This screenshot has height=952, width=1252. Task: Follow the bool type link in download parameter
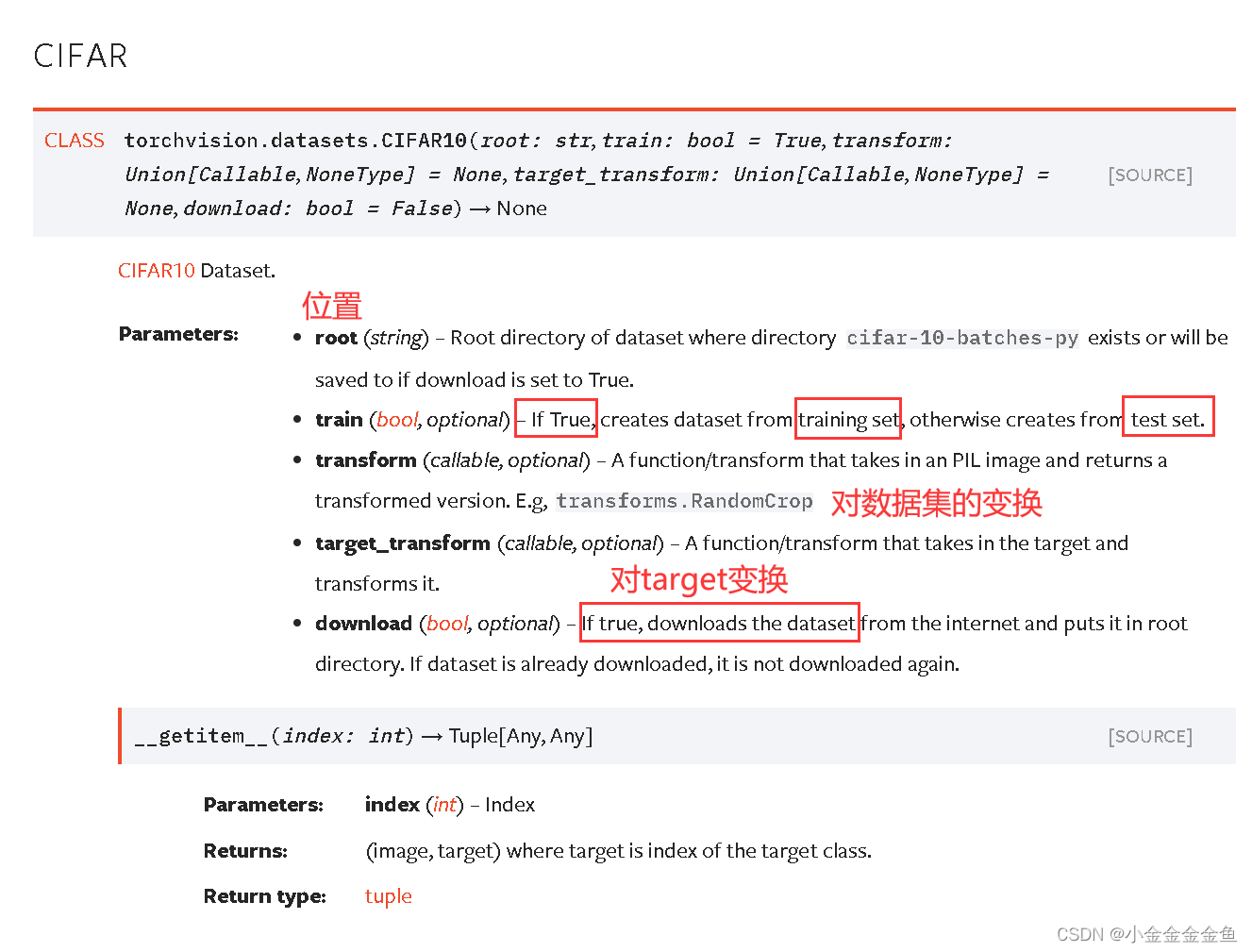pos(447,624)
